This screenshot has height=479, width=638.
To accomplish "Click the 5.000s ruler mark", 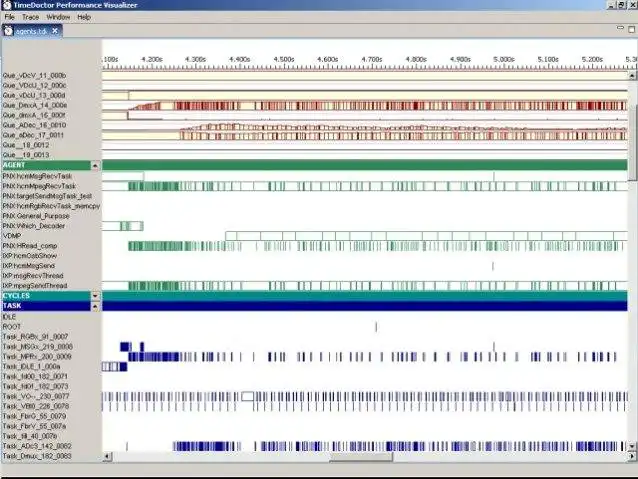I will pos(504,59).
